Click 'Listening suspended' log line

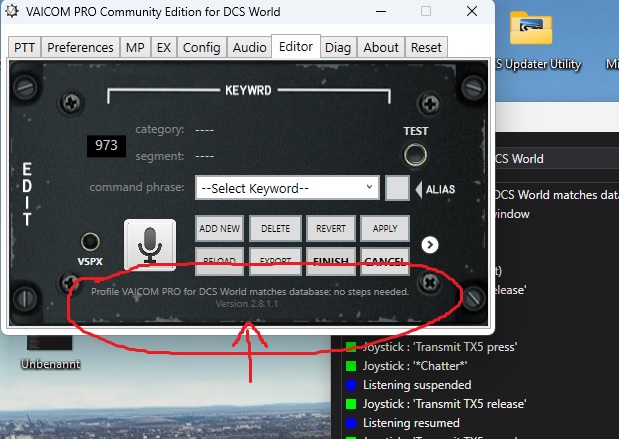[x=417, y=385]
